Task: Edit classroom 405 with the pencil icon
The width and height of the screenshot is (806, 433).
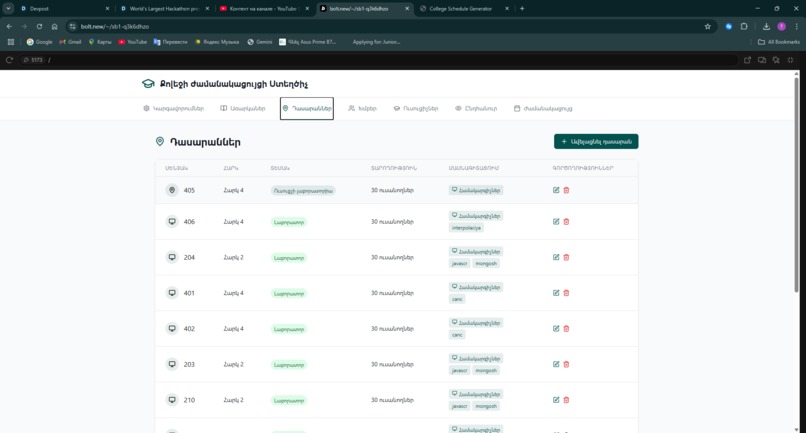Action: pyautogui.click(x=556, y=190)
